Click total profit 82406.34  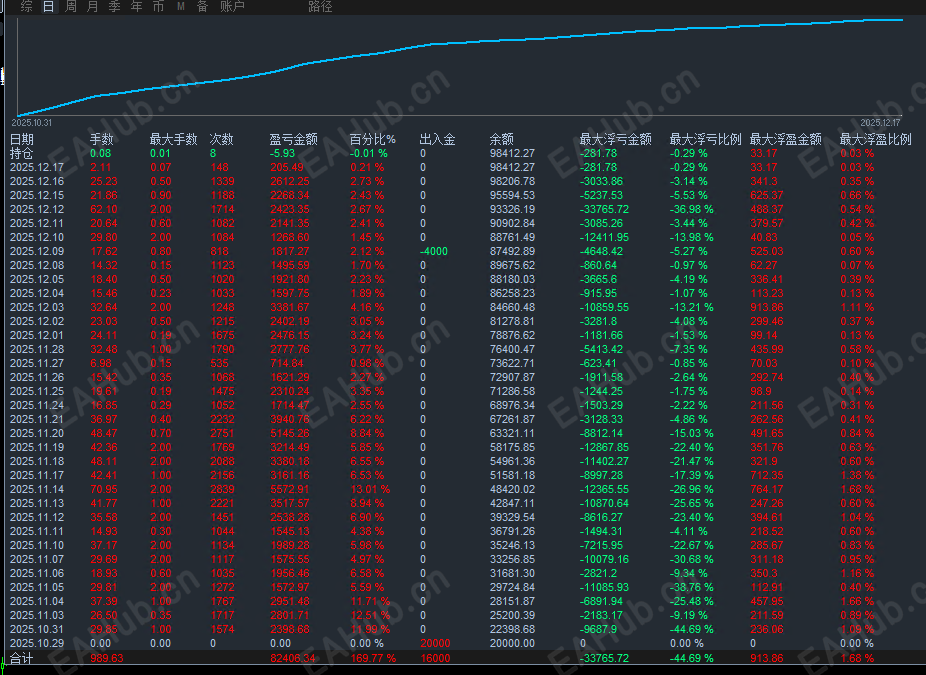(x=292, y=658)
